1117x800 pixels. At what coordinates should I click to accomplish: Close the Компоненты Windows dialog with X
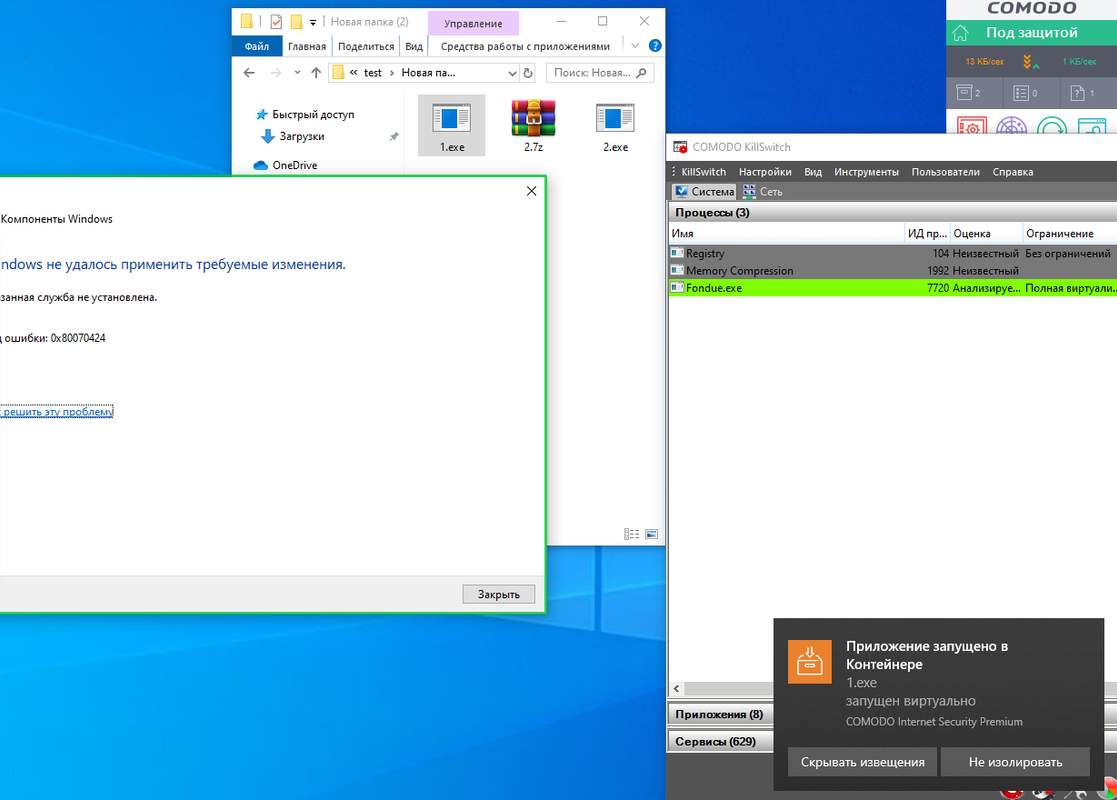click(x=531, y=191)
